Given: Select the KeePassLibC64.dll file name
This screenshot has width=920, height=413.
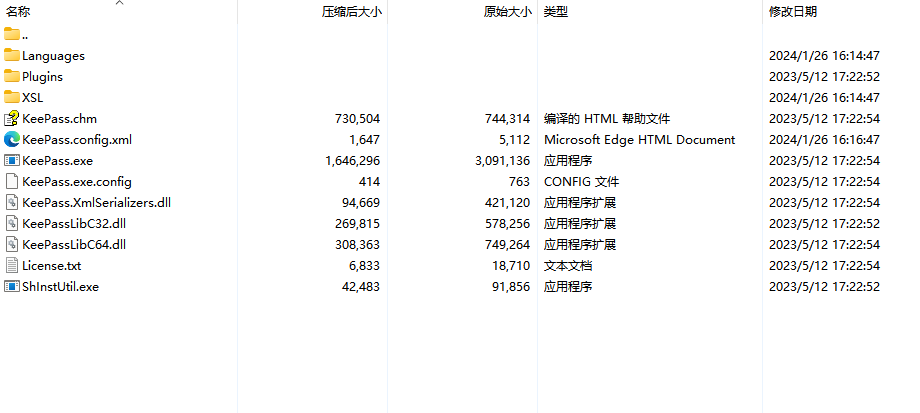Looking at the screenshot, I should [x=73, y=244].
